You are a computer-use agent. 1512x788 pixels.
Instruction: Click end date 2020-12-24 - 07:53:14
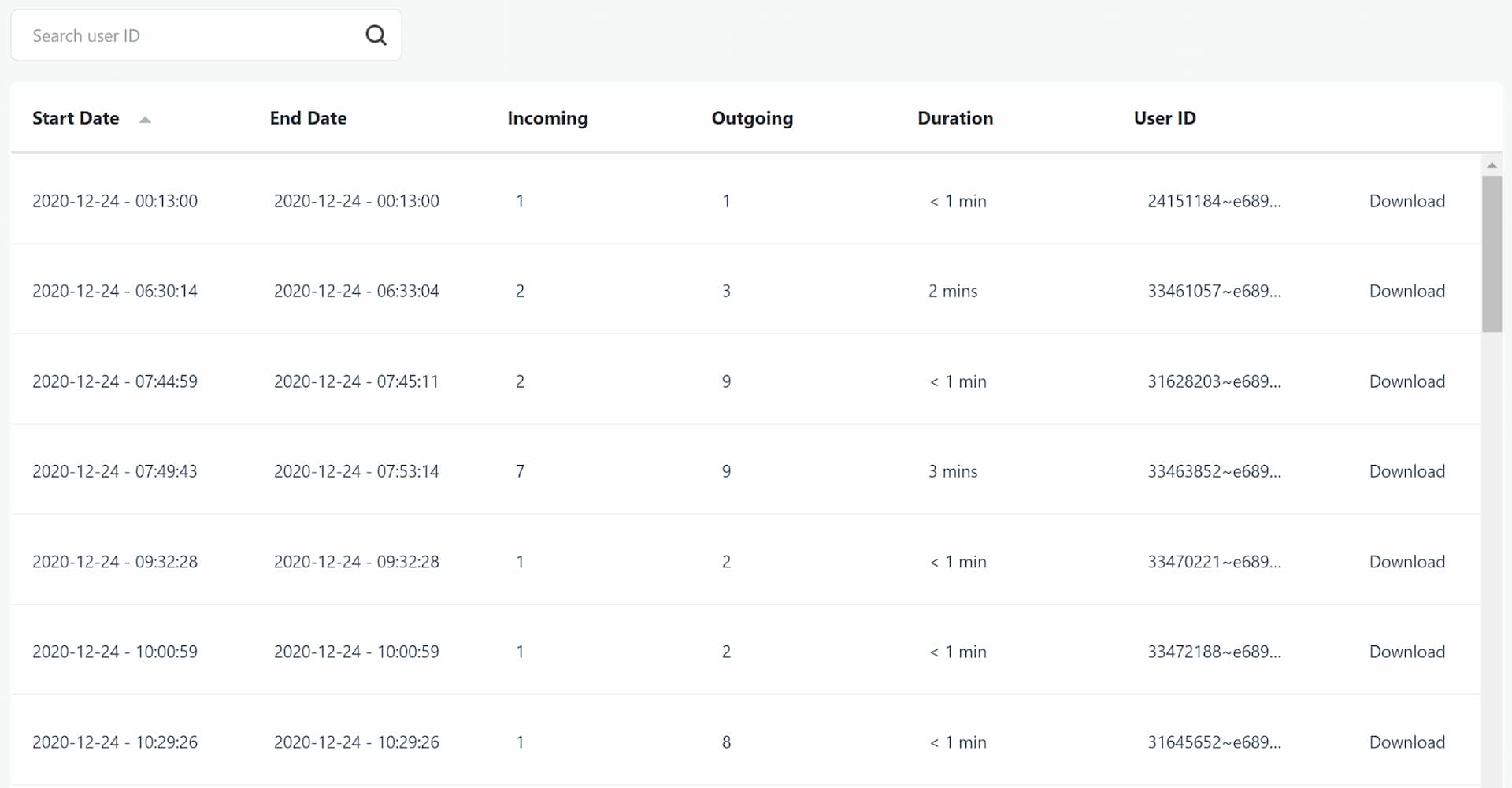(357, 471)
